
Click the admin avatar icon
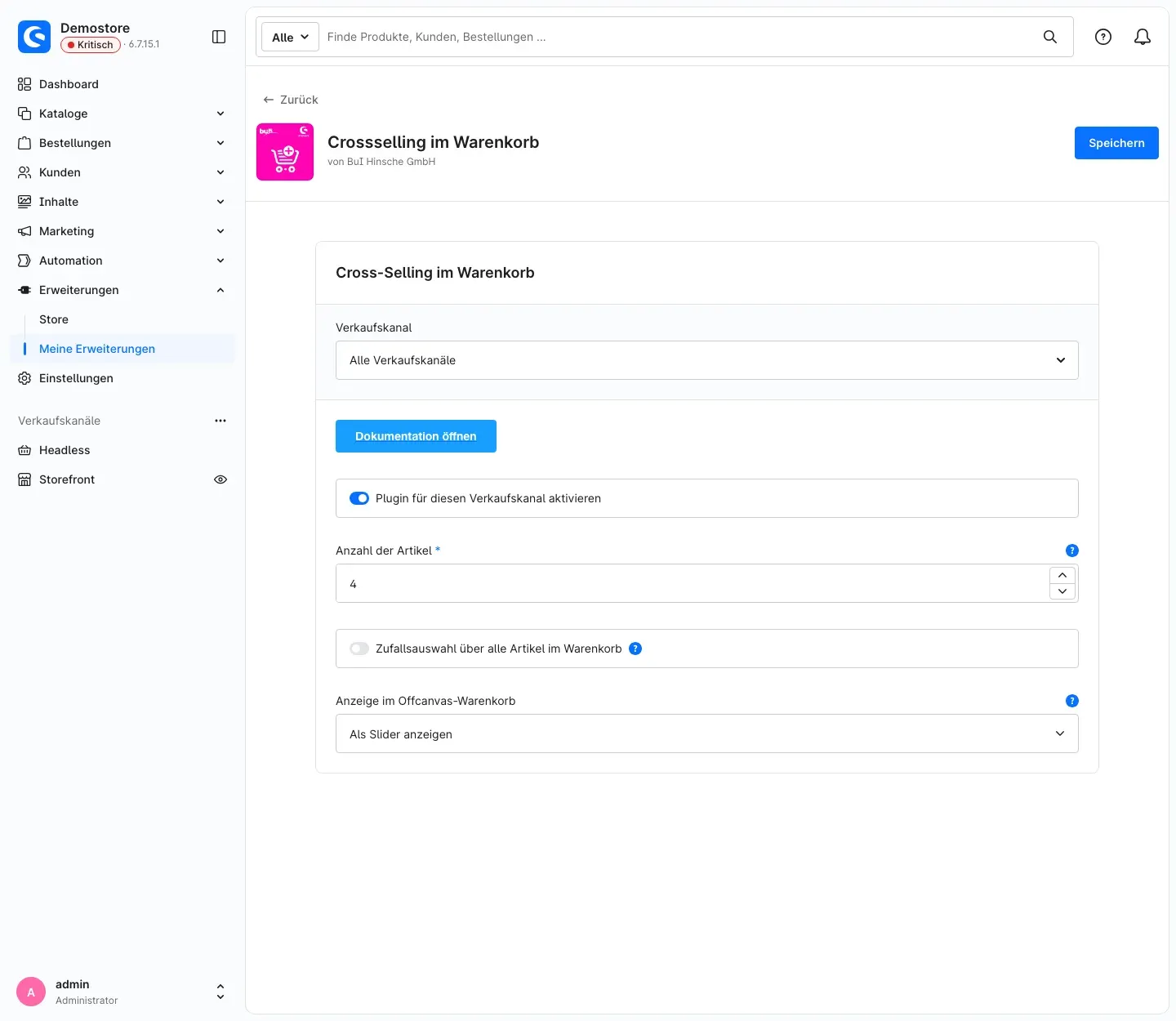click(x=31, y=992)
